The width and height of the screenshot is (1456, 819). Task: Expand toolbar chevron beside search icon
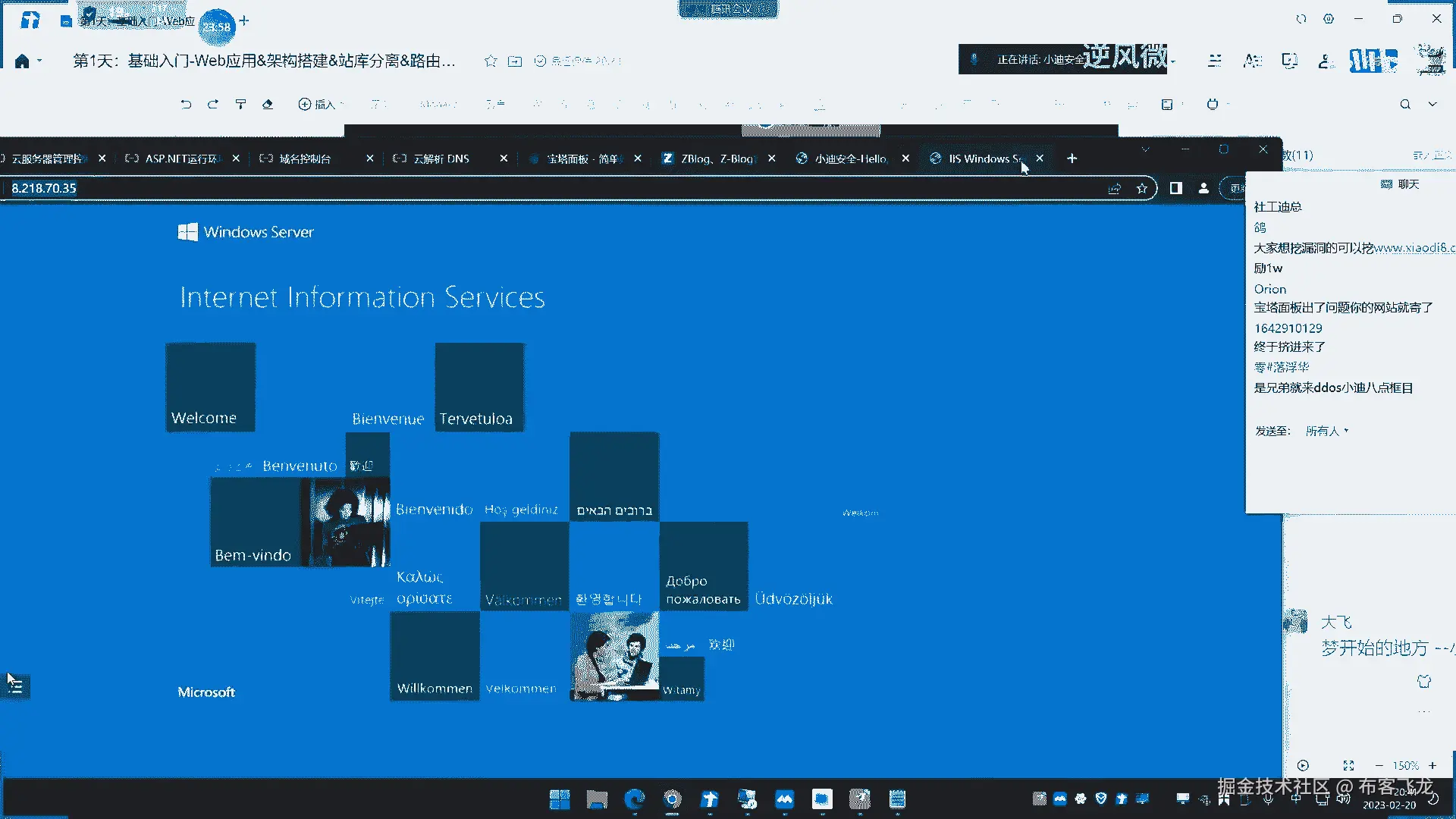(1432, 104)
